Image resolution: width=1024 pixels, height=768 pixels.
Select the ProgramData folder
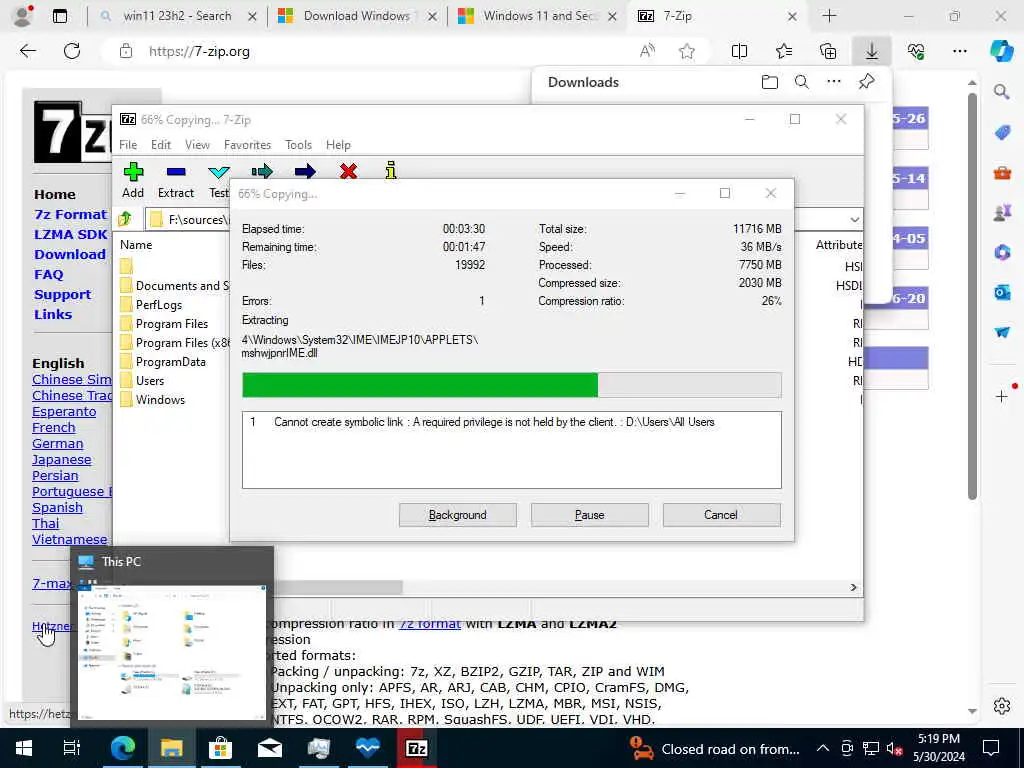click(170, 362)
